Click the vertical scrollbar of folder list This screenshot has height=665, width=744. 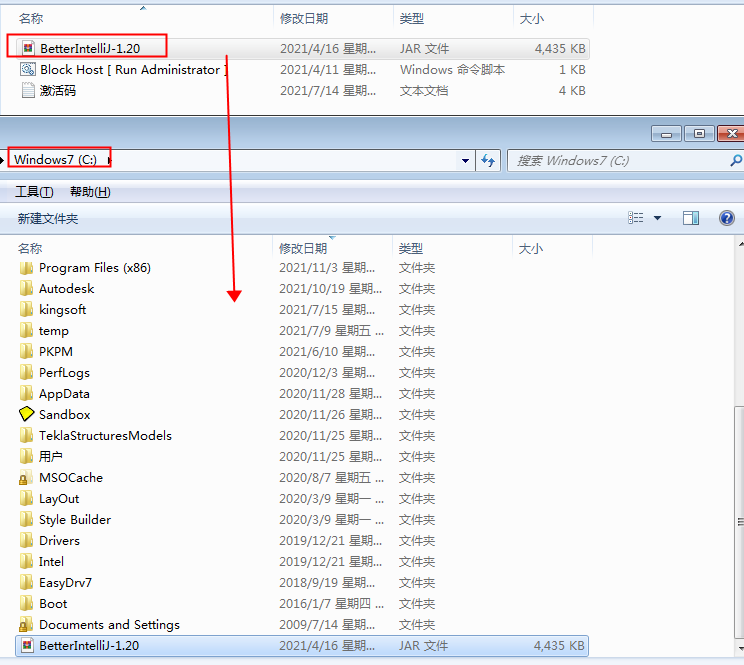click(739, 520)
